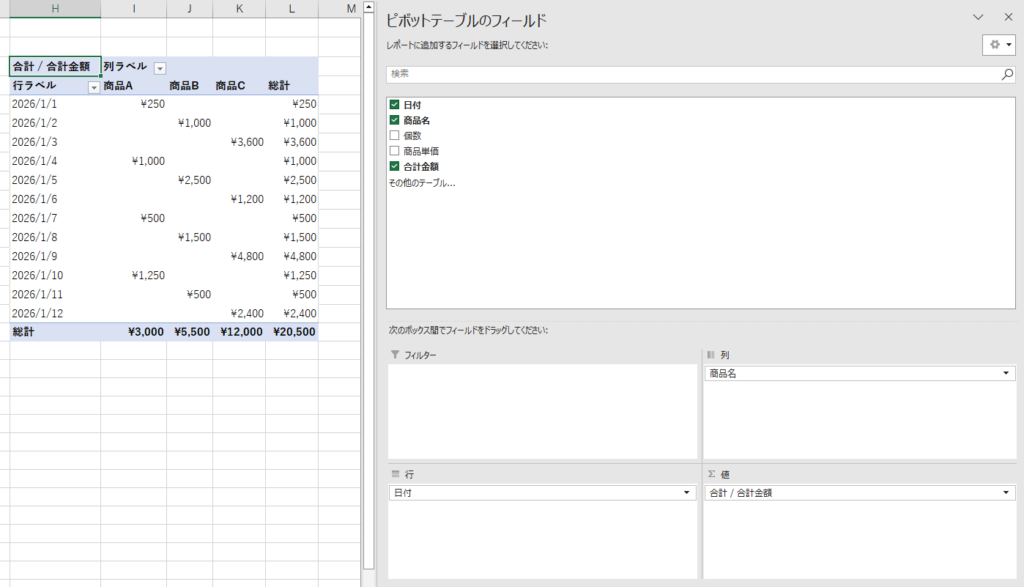Viewport: 1024px width, 587px height.
Task: Click the field search input box
Action: (x=690, y=74)
